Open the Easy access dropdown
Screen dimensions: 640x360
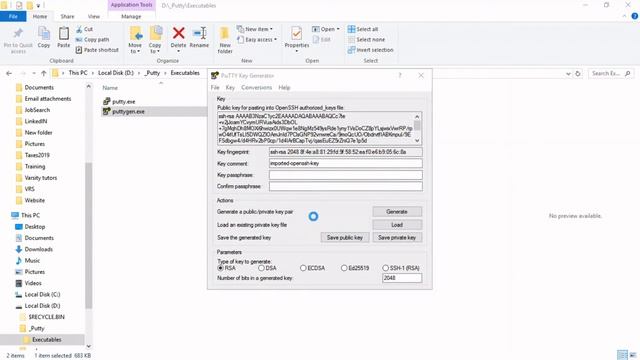pos(257,40)
